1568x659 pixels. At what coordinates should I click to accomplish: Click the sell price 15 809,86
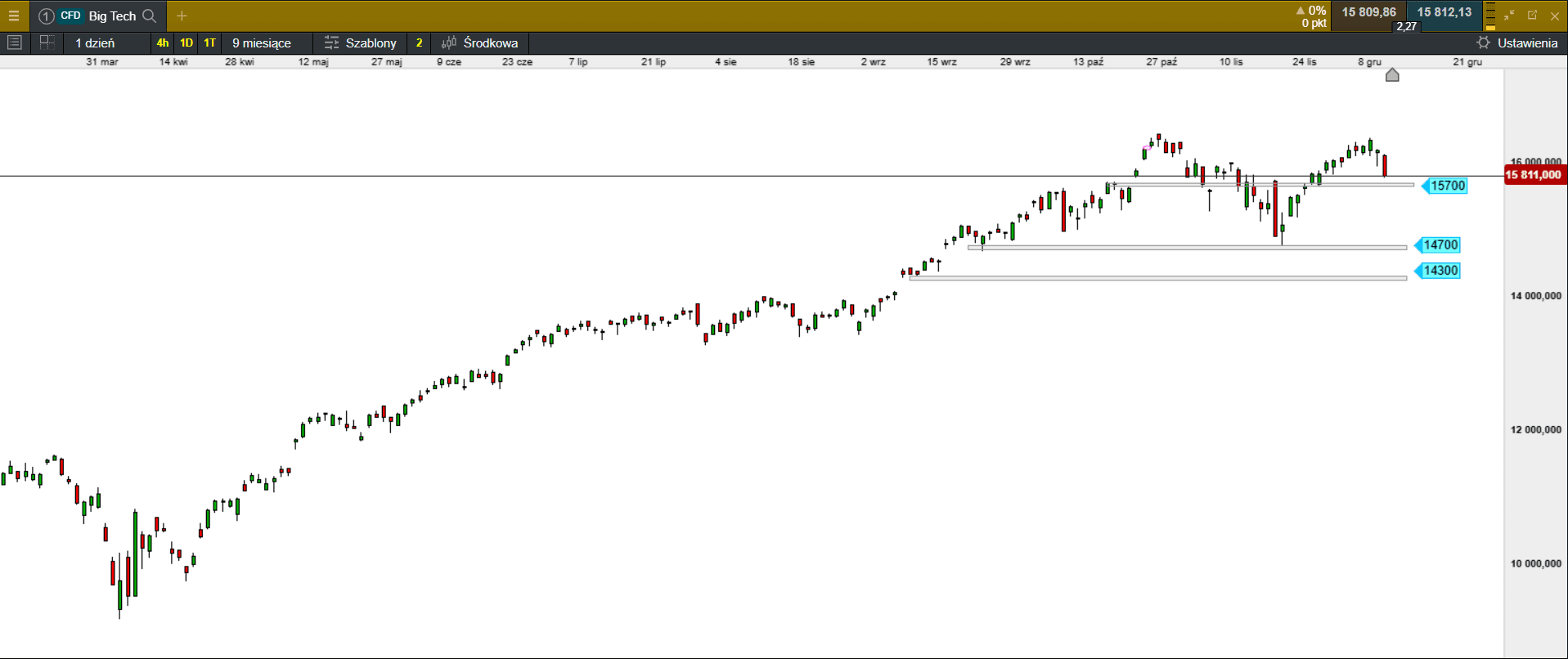click(x=1368, y=12)
